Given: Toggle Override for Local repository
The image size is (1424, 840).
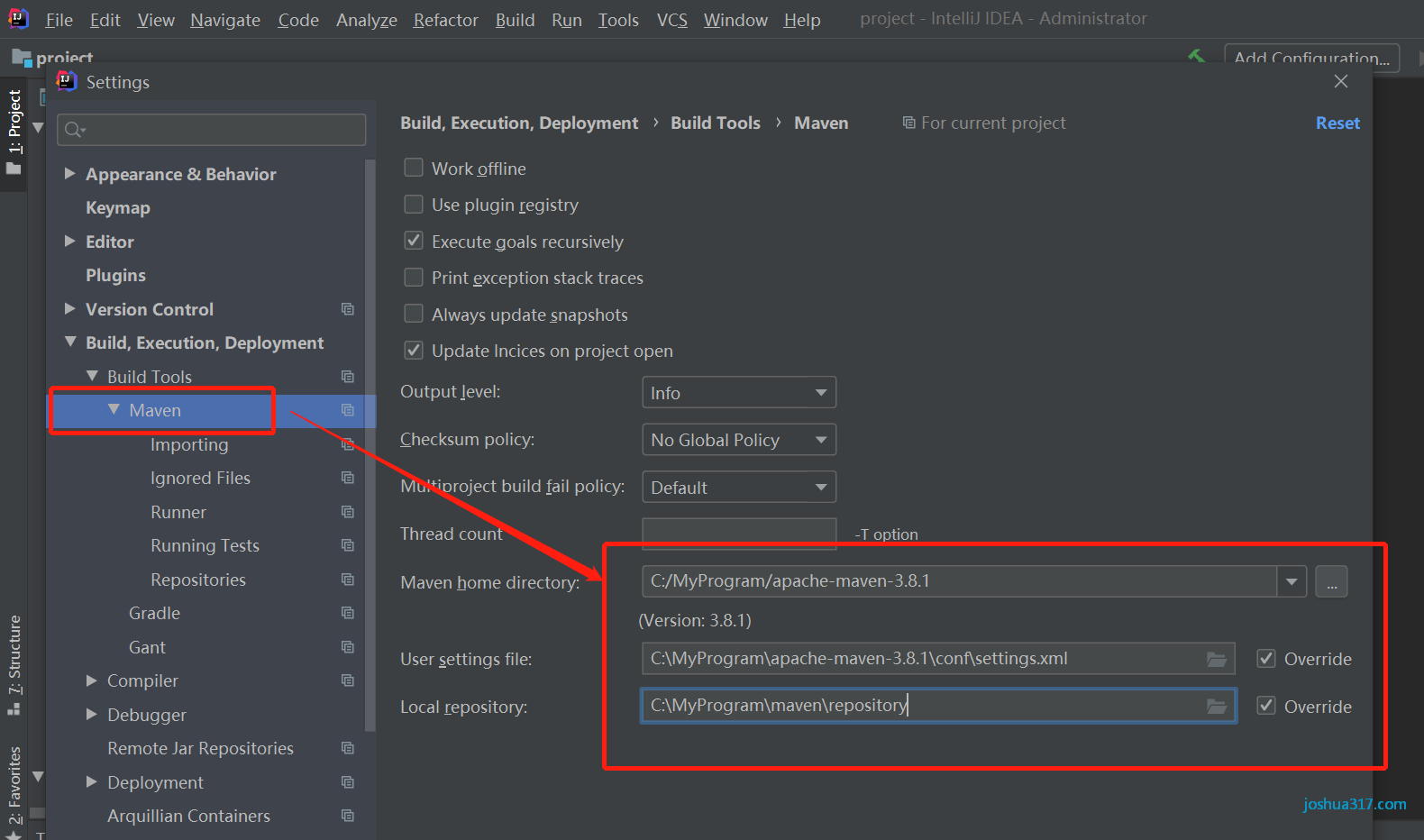Looking at the screenshot, I should [x=1266, y=706].
